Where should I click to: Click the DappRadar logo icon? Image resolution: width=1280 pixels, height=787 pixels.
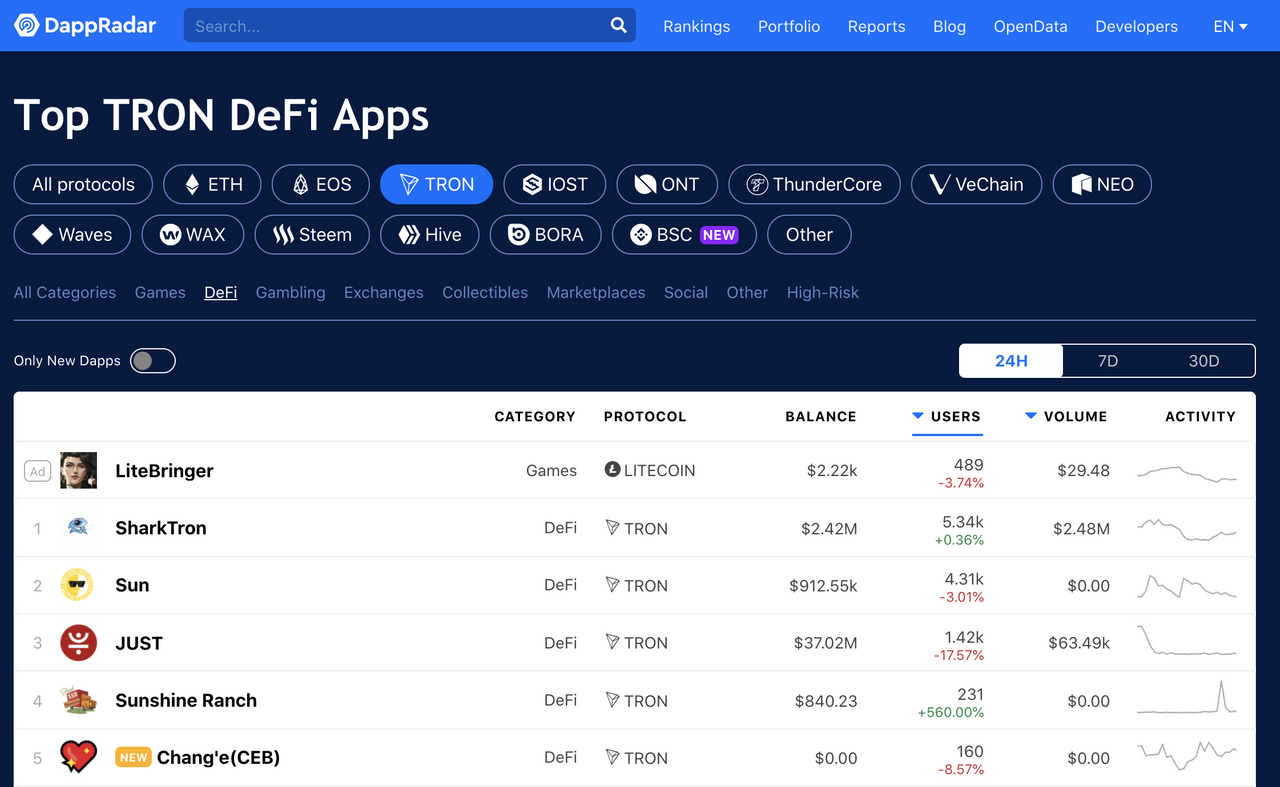(x=26, y=26)
